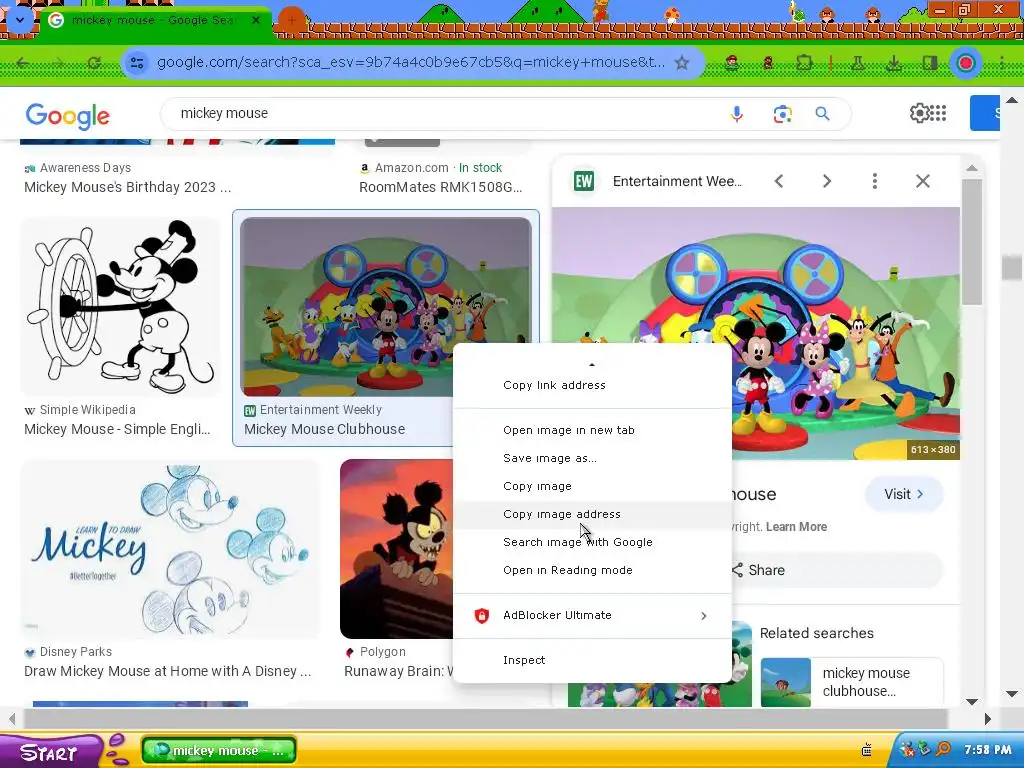Click horizontal scrollbar right arrow
The height and width of the screenshot is (768, 1024).
(x=987, y=719)
